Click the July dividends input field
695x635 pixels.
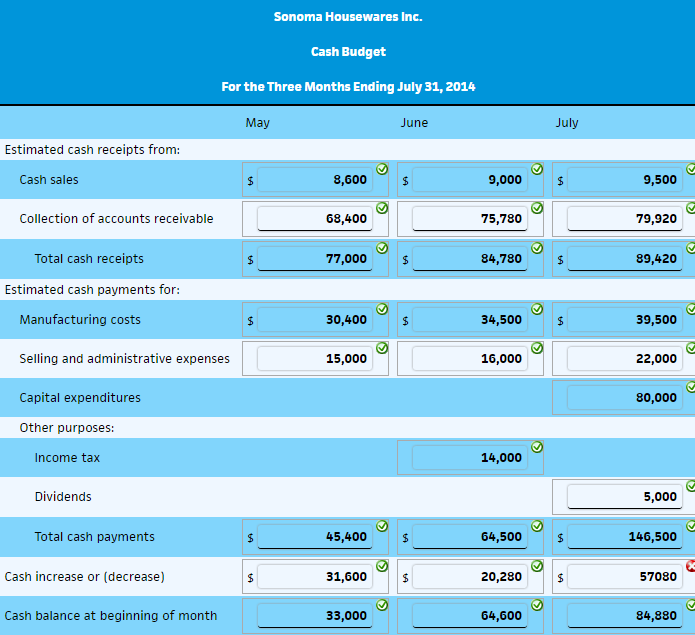(x=625, y=497)
